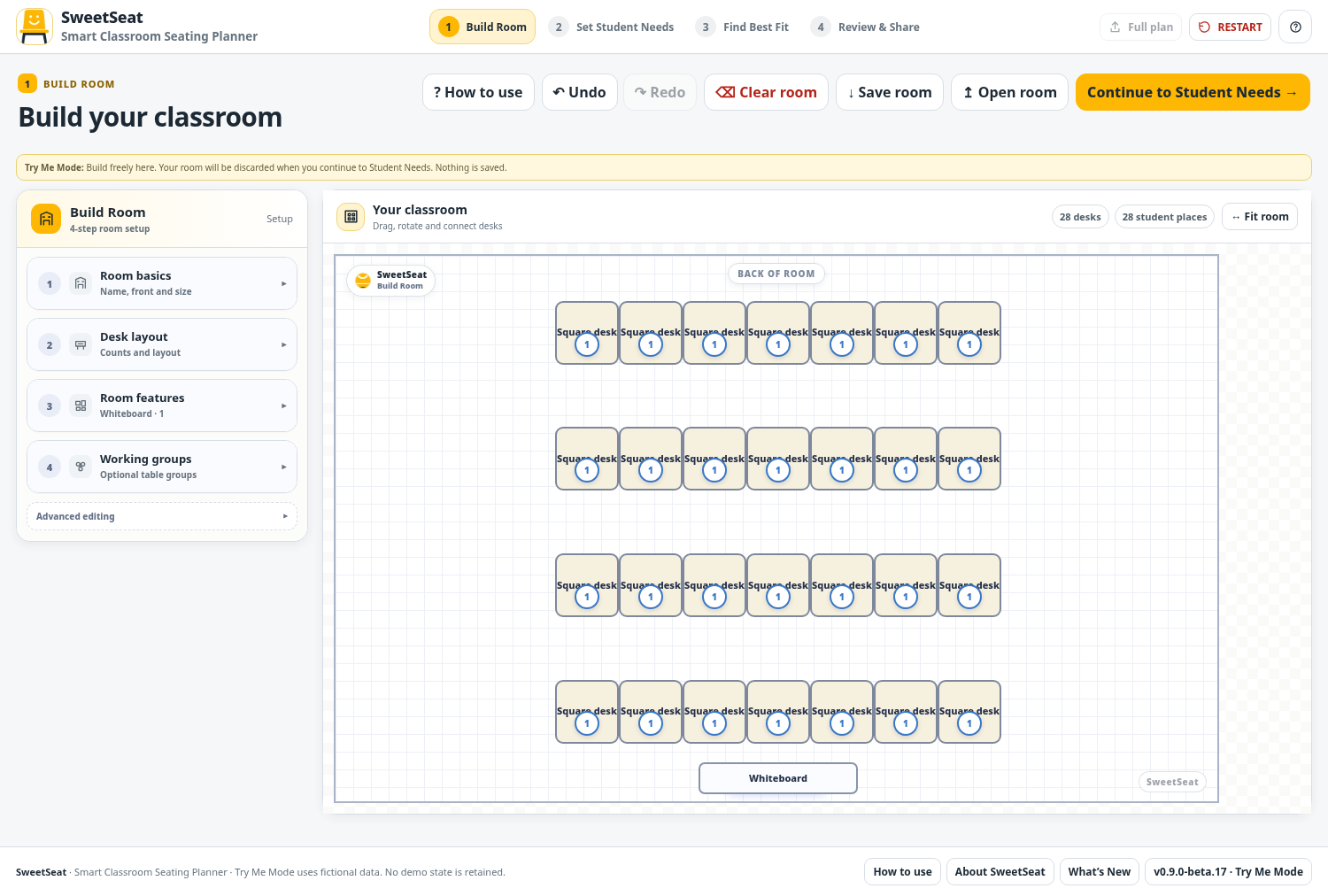Screen dimensions: 1328x896
Task: Click "Drag, rotate and connect desks" subtitle
Action: coord(437,227)
